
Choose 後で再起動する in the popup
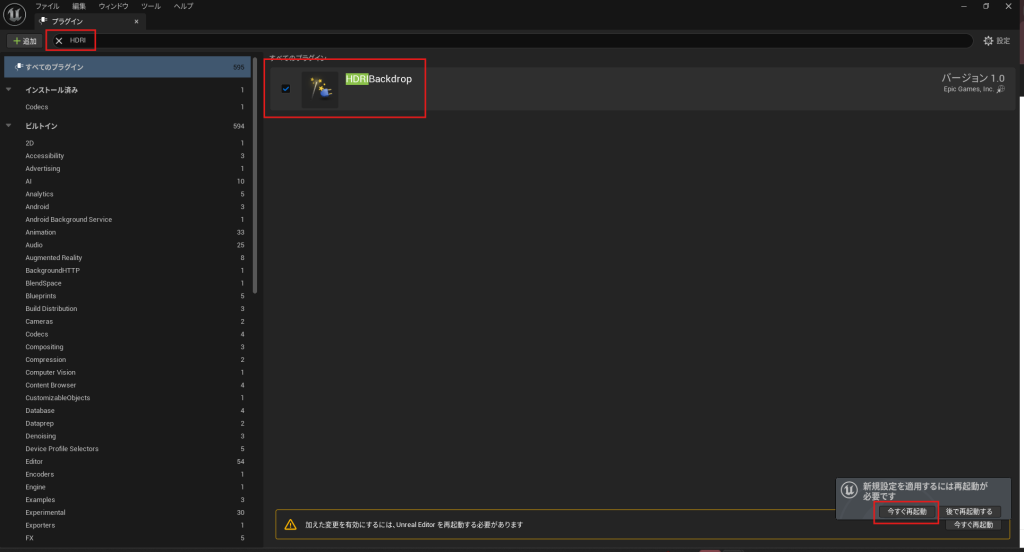click(970, 511)
